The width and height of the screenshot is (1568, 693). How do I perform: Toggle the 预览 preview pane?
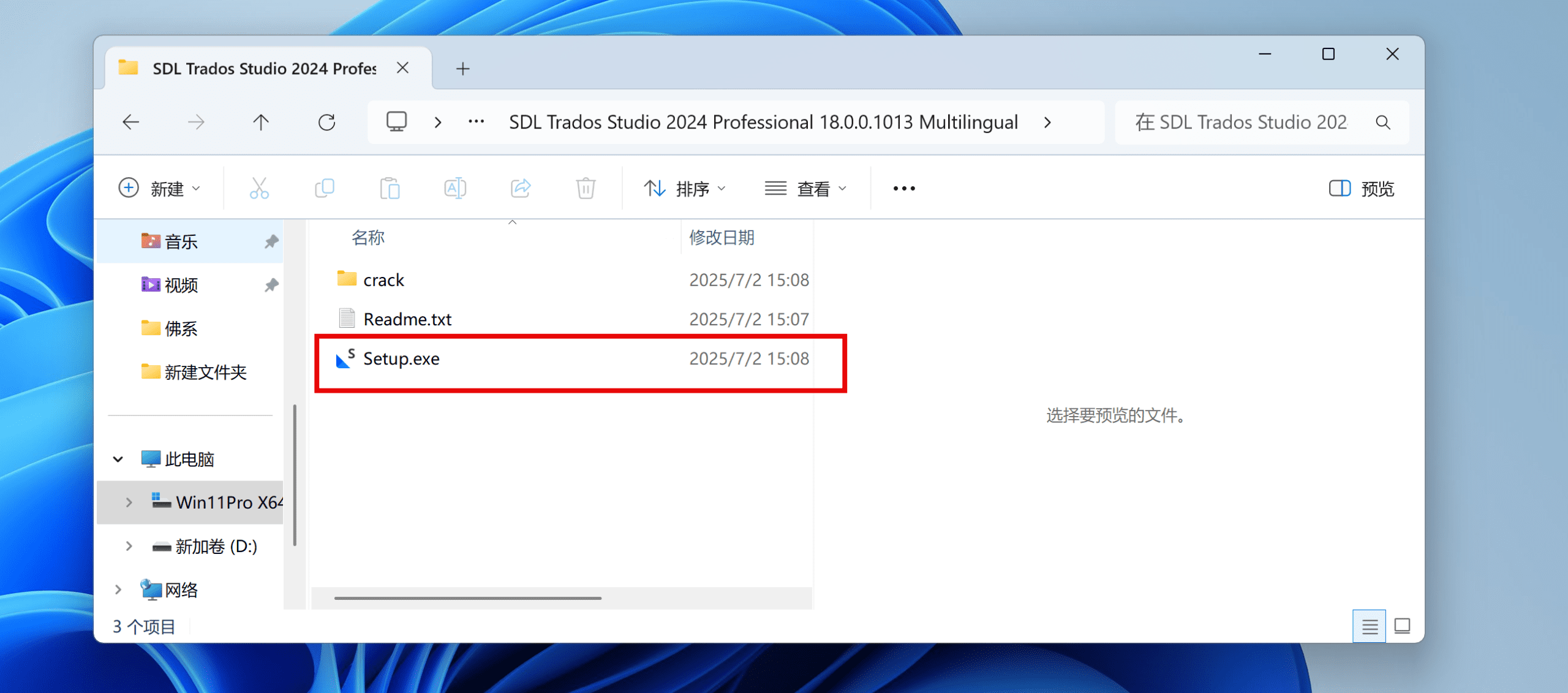(x=1361, y=189)
